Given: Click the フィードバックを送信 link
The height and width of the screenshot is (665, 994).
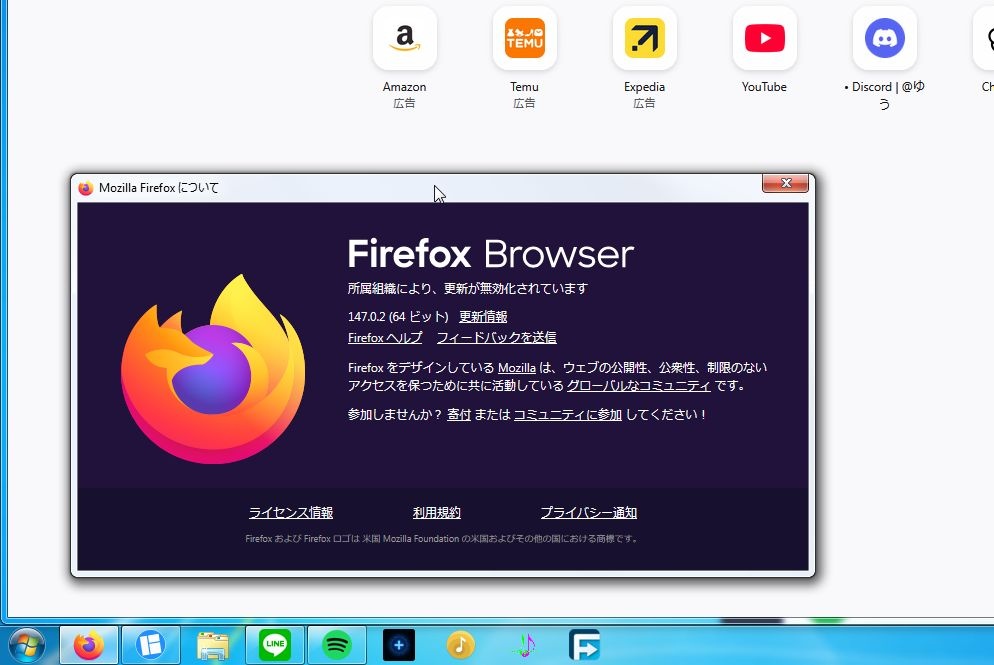Looking at the screenshot, I should [496, 338].
